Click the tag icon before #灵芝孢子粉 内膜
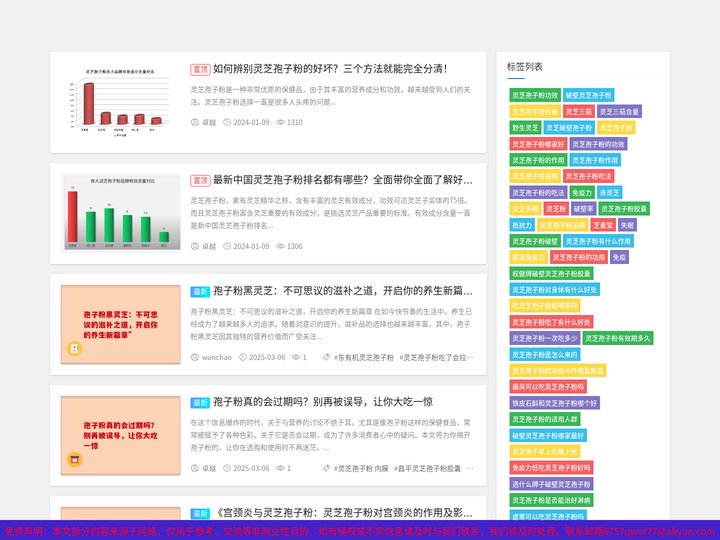The height and width of the screenshot is (540, 720). [x=326, y=468]
